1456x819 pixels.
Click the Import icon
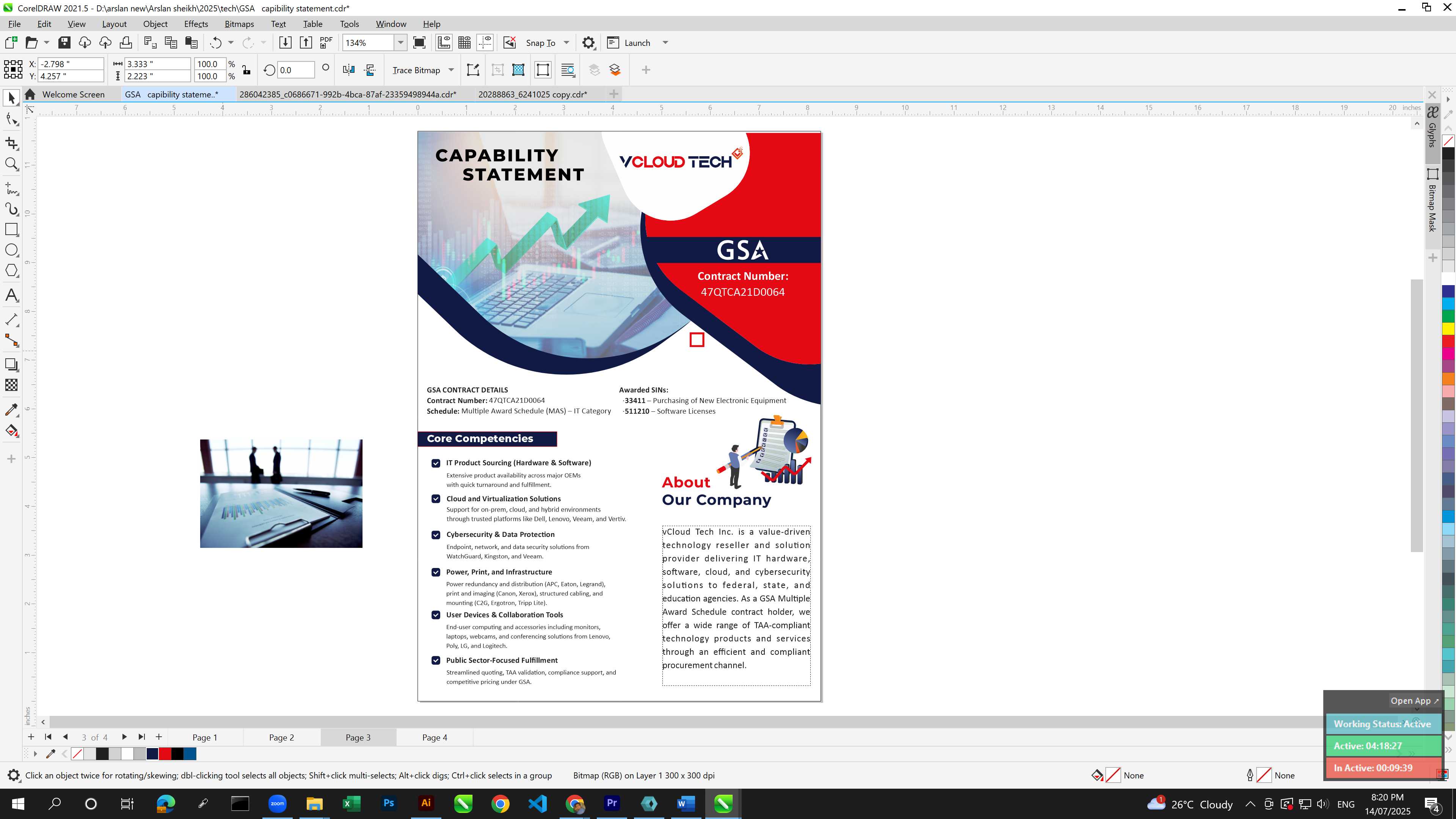click(286, 43)
